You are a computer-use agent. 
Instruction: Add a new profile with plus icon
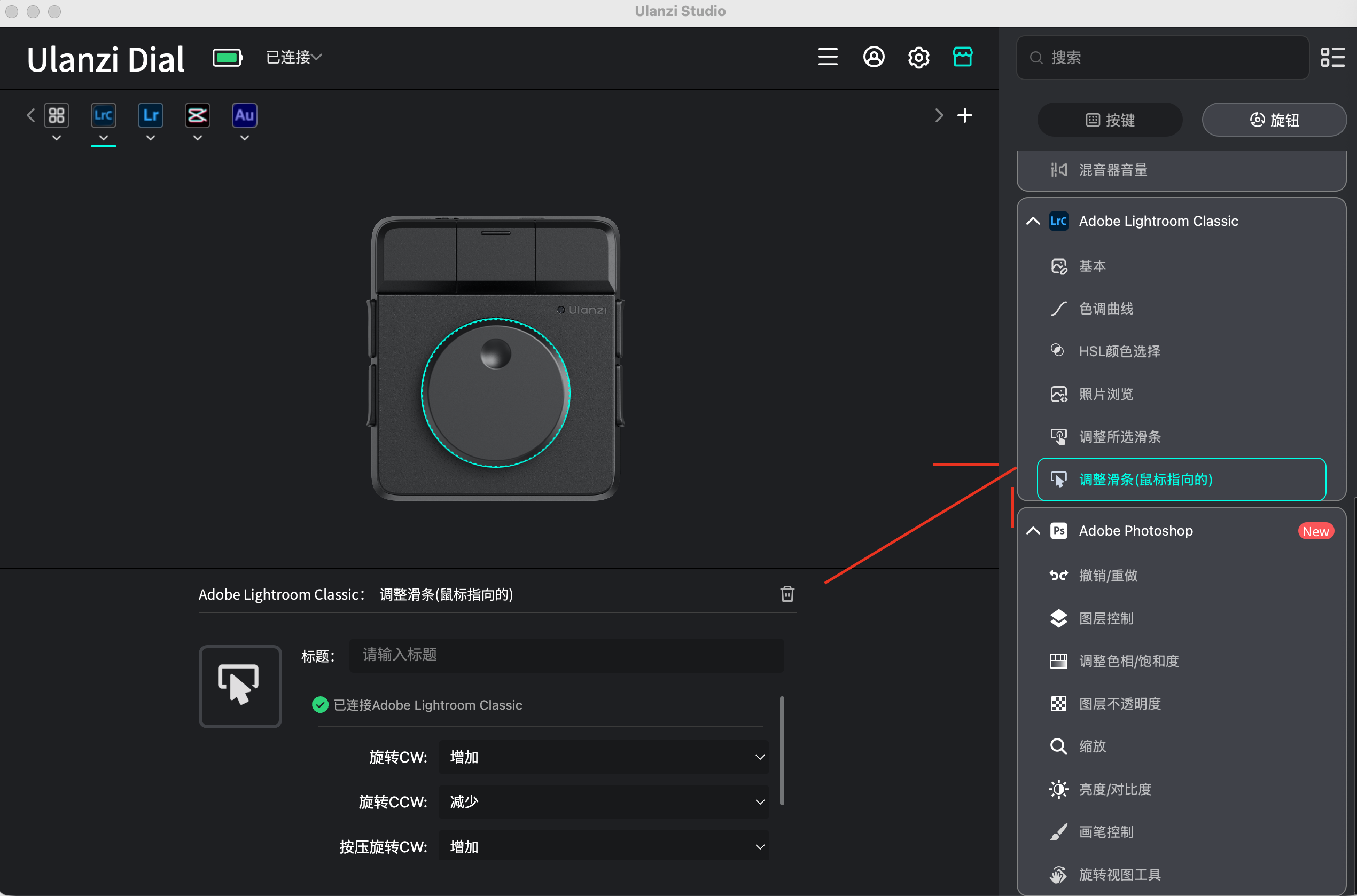point(964,115)
